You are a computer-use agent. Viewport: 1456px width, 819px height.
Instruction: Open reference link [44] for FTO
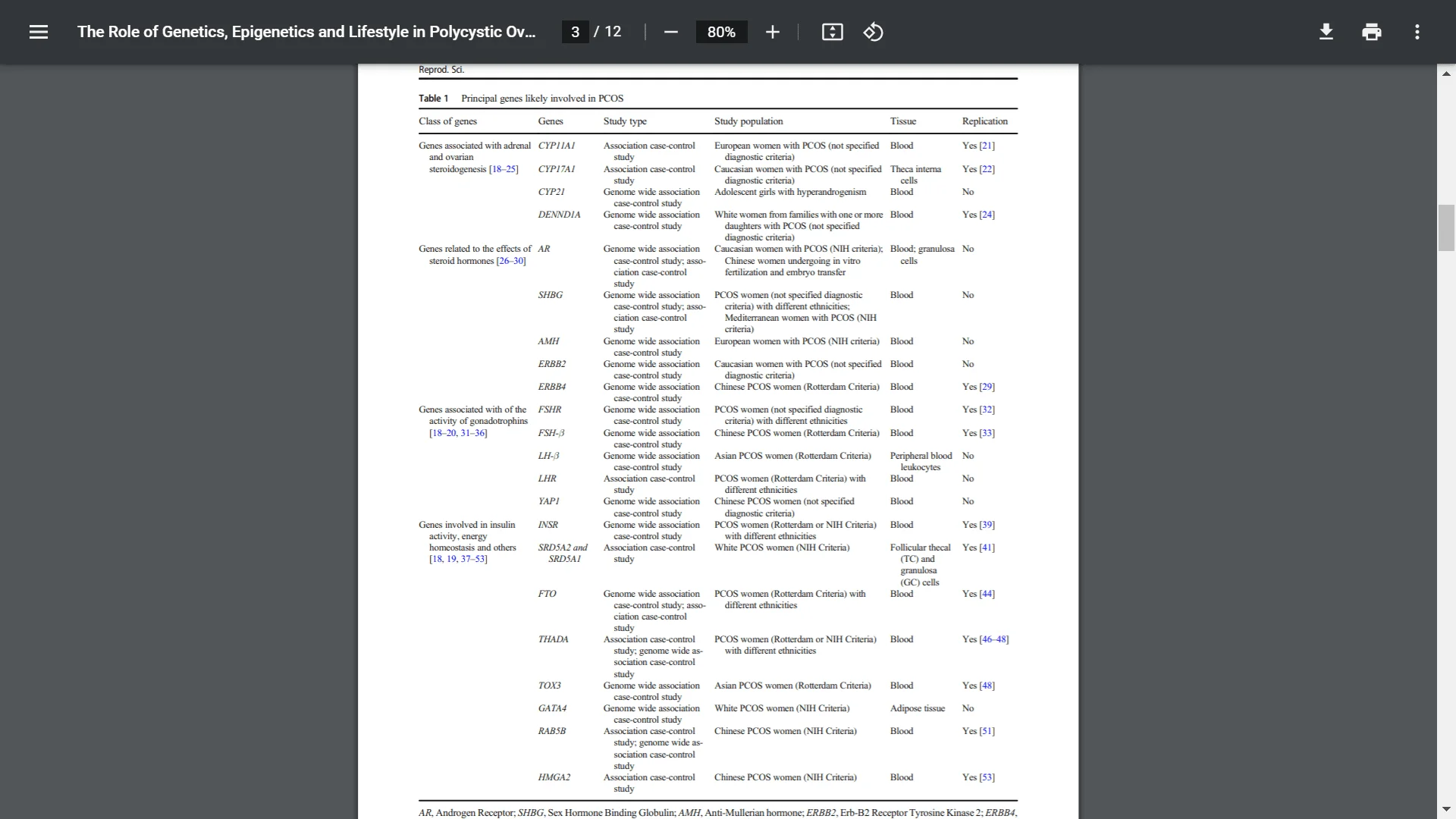pyautogui.click(x=987, y=594)
